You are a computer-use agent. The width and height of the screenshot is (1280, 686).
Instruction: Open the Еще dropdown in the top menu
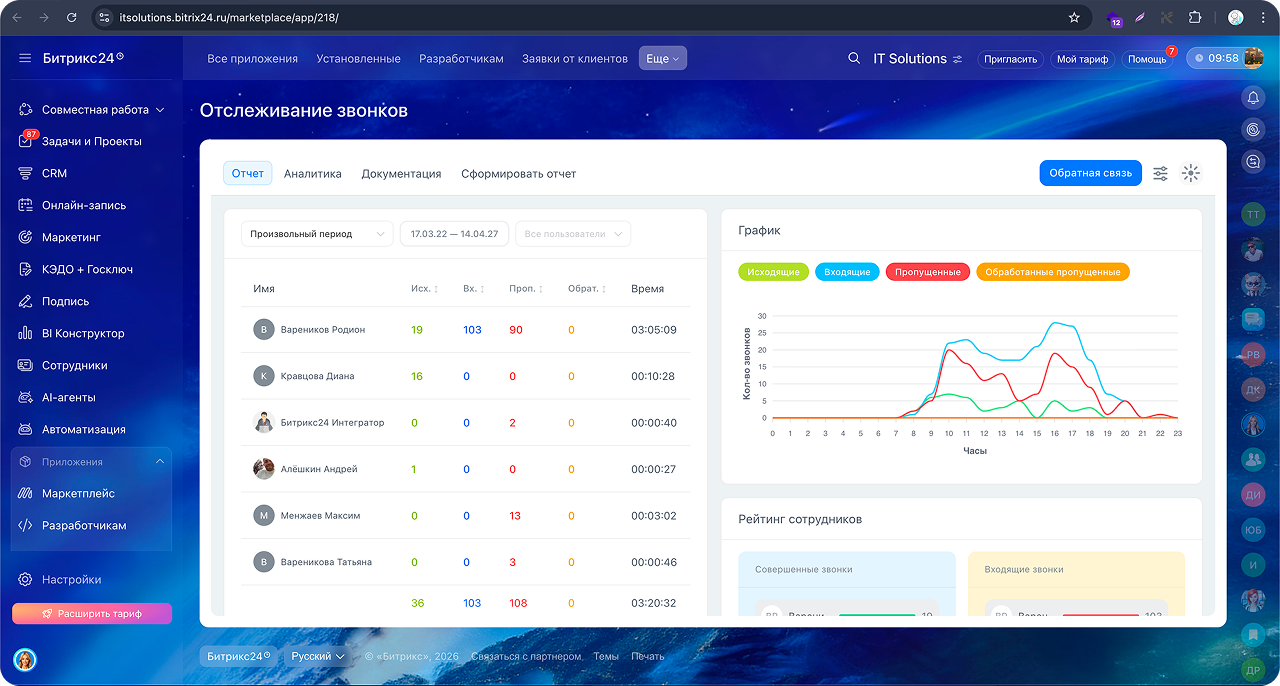[x=662, y=59]
